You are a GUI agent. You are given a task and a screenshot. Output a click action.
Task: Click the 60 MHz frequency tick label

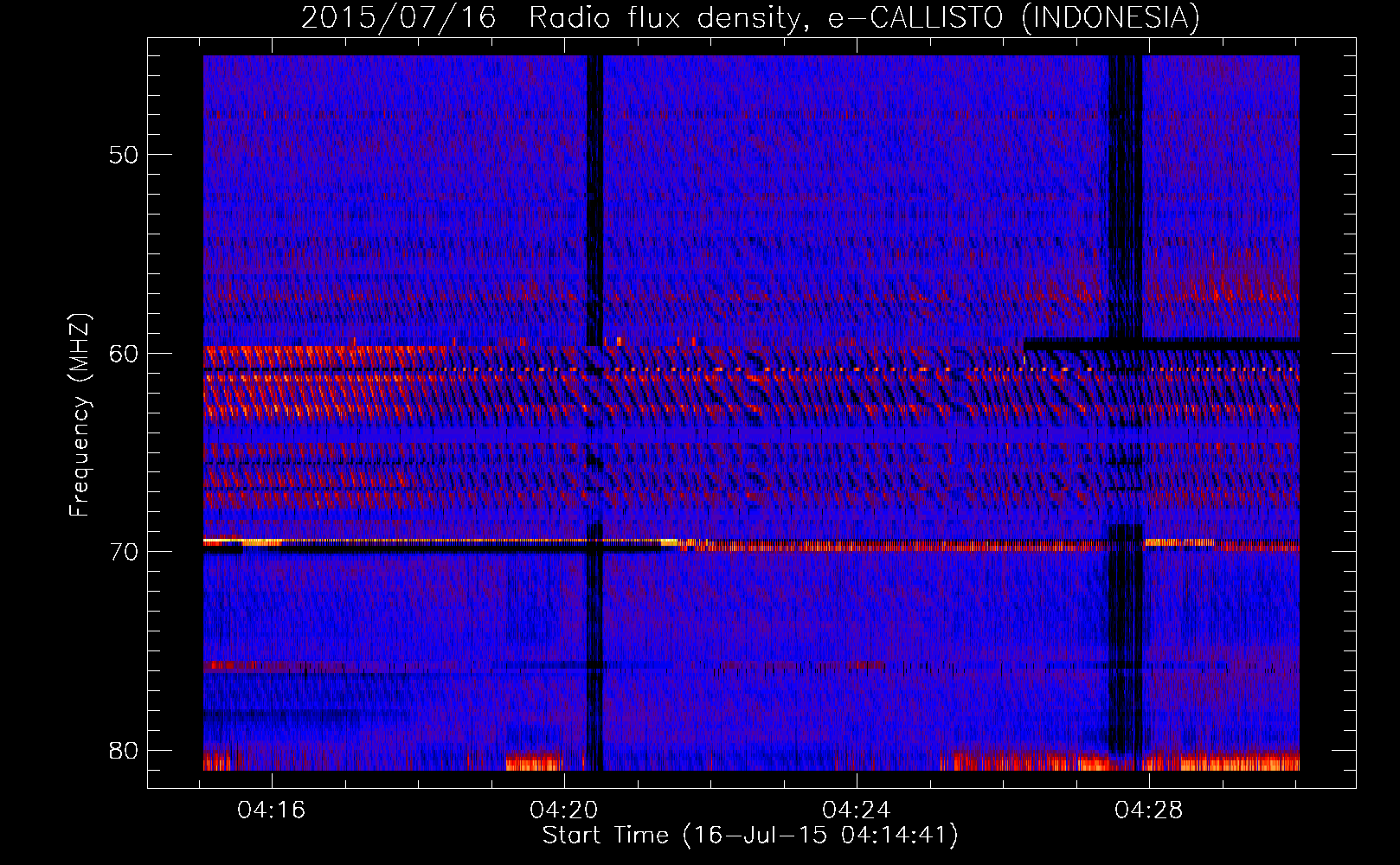124,353
